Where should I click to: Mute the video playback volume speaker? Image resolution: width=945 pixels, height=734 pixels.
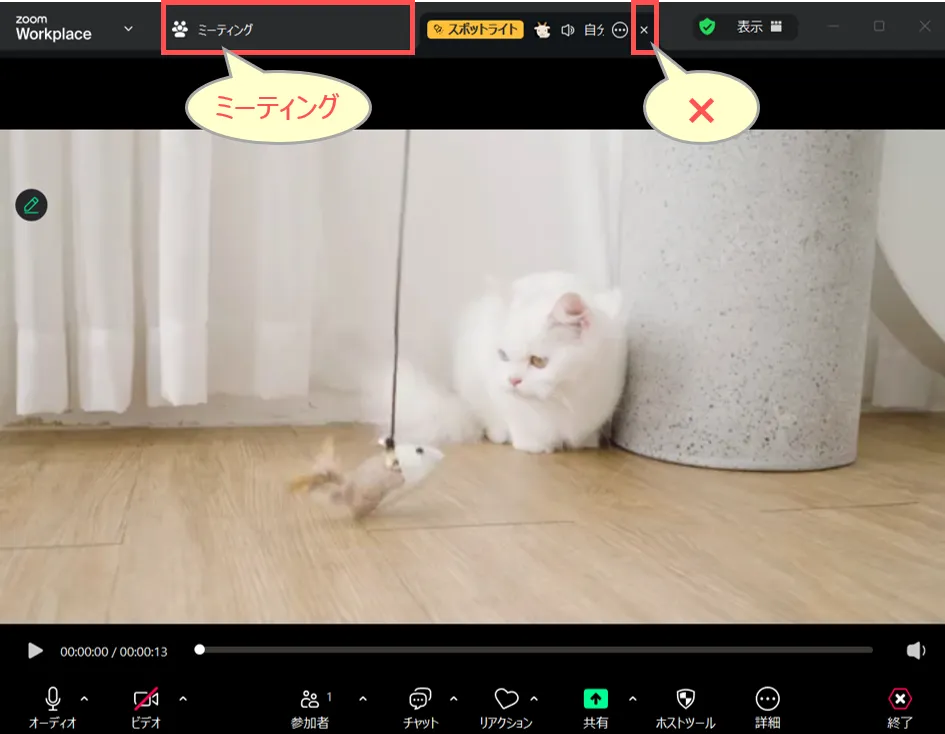[x=915, y=651]
